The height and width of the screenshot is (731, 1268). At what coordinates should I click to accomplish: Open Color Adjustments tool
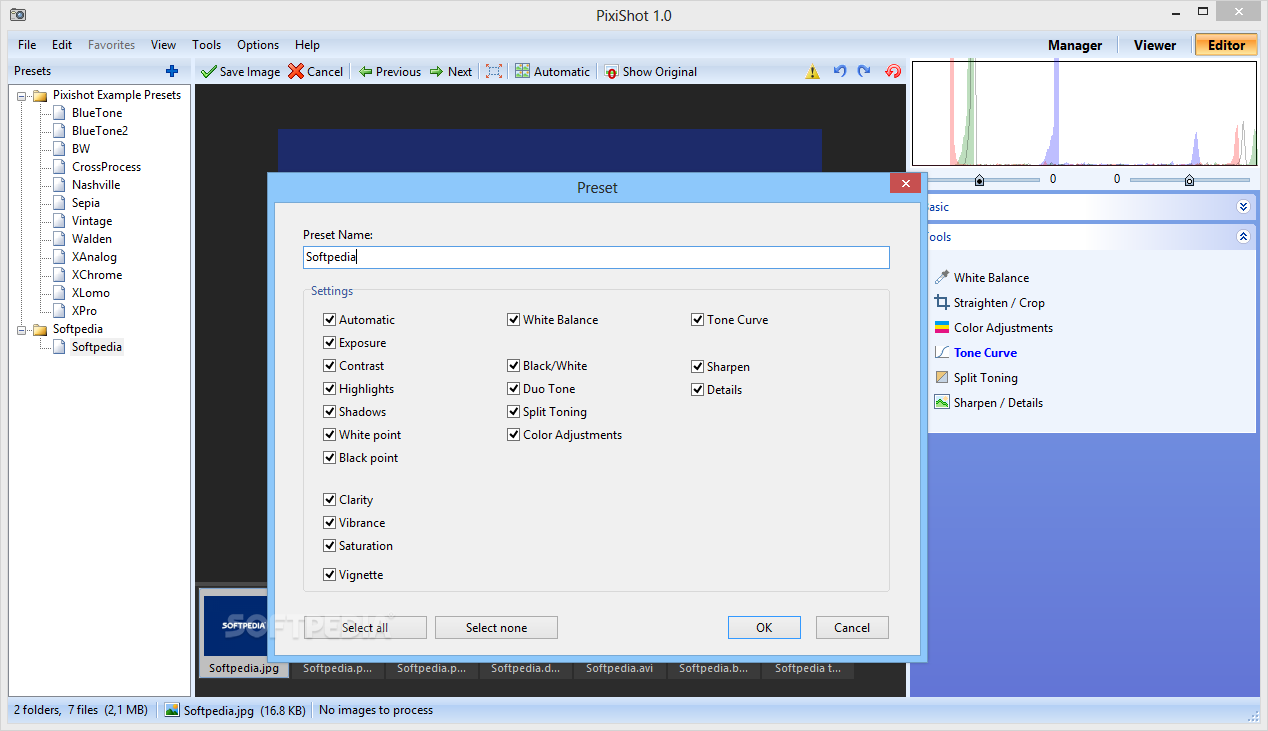(x=993, y=328)
